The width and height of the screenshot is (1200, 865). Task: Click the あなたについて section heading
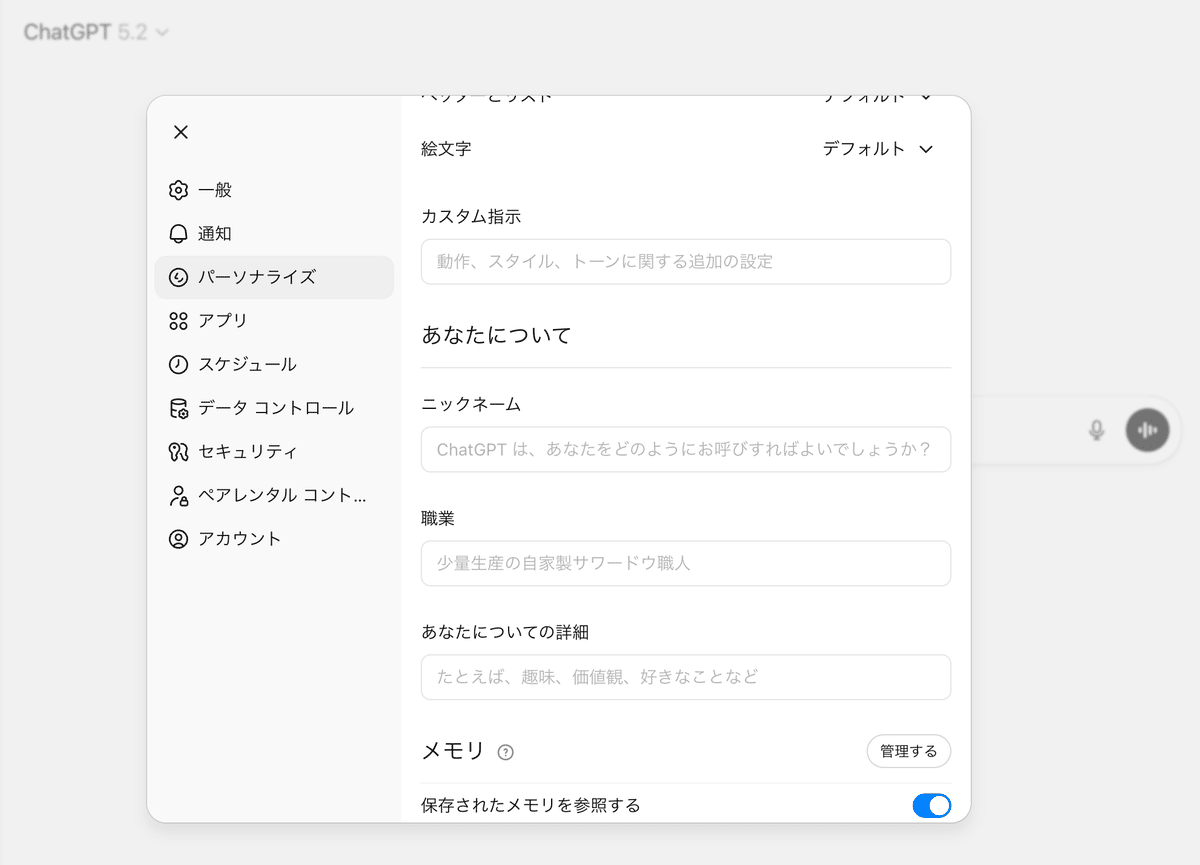click(x=496, y=335)
